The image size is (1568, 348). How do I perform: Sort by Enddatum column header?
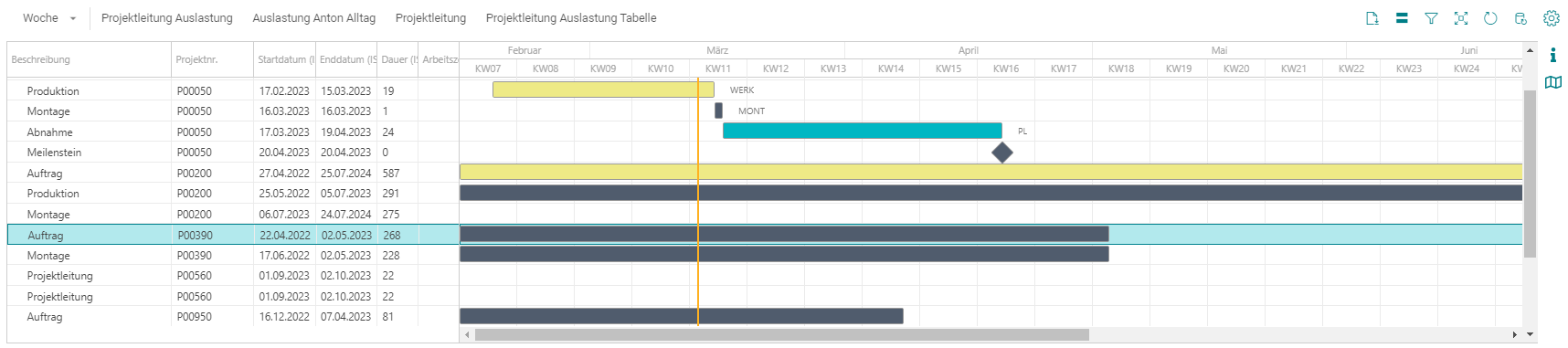(x=346, y=59)
